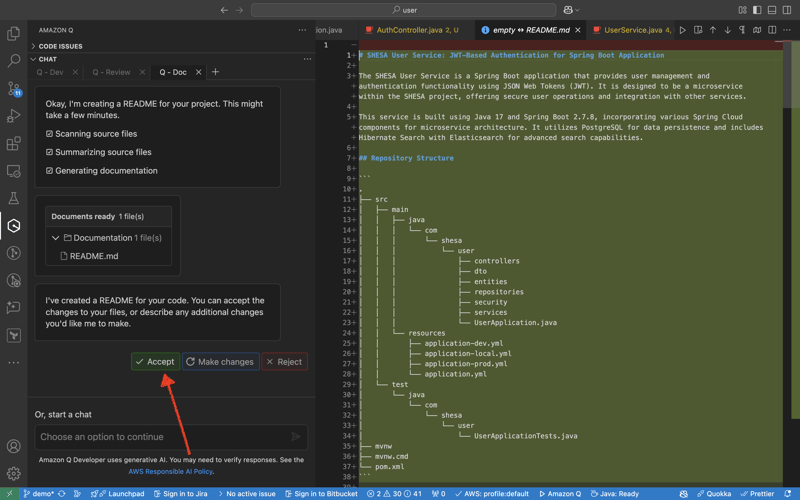Open the Extensions view

[14, 144]
